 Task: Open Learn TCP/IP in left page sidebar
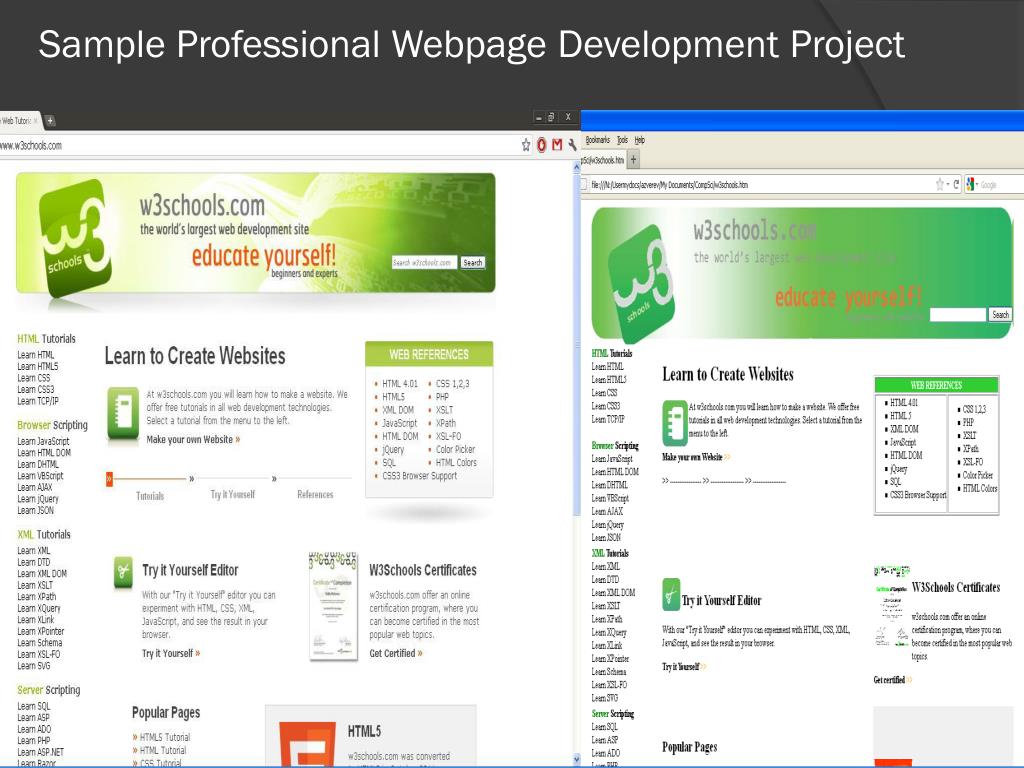point(37,401)
